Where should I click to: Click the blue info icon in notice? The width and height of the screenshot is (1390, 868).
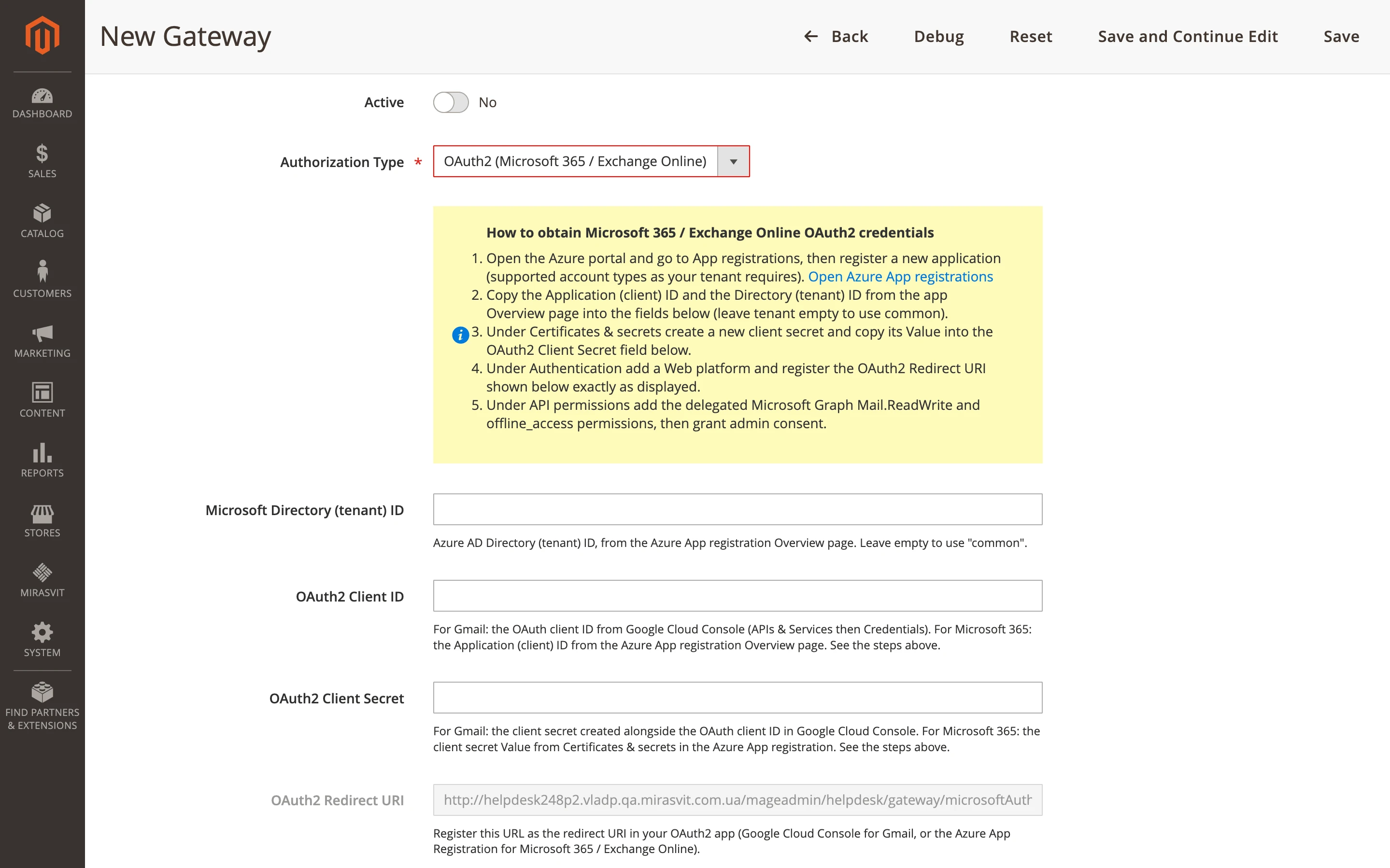coord(460,335)
